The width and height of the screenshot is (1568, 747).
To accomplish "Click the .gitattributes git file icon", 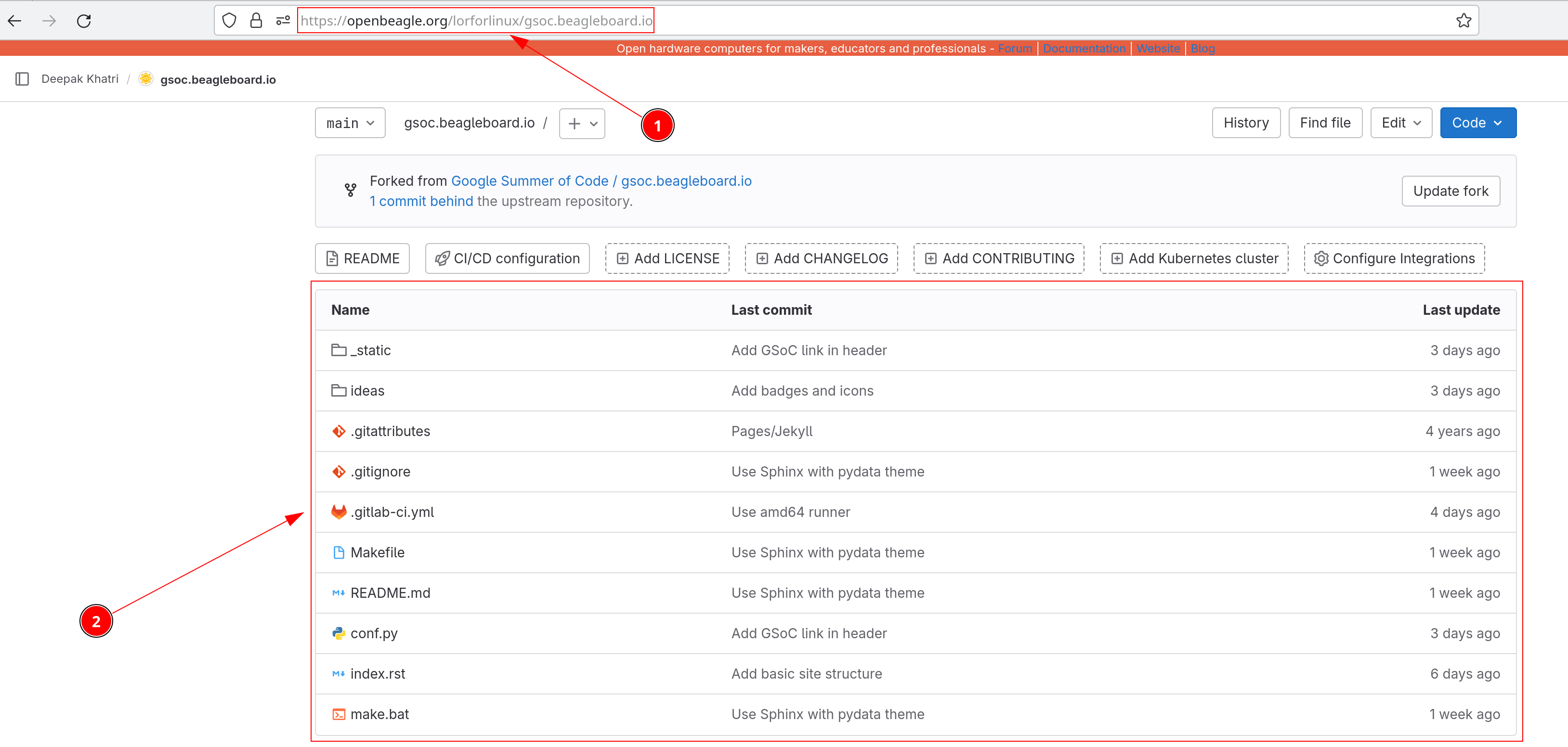I will [339, 431].
